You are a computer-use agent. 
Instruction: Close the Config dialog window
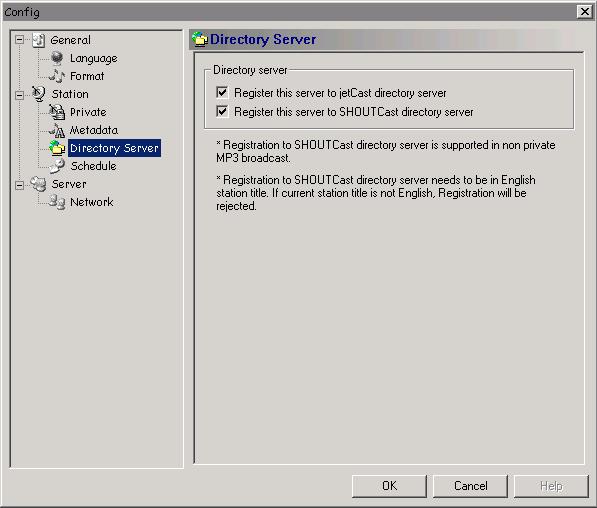click(x=584, y=12)
